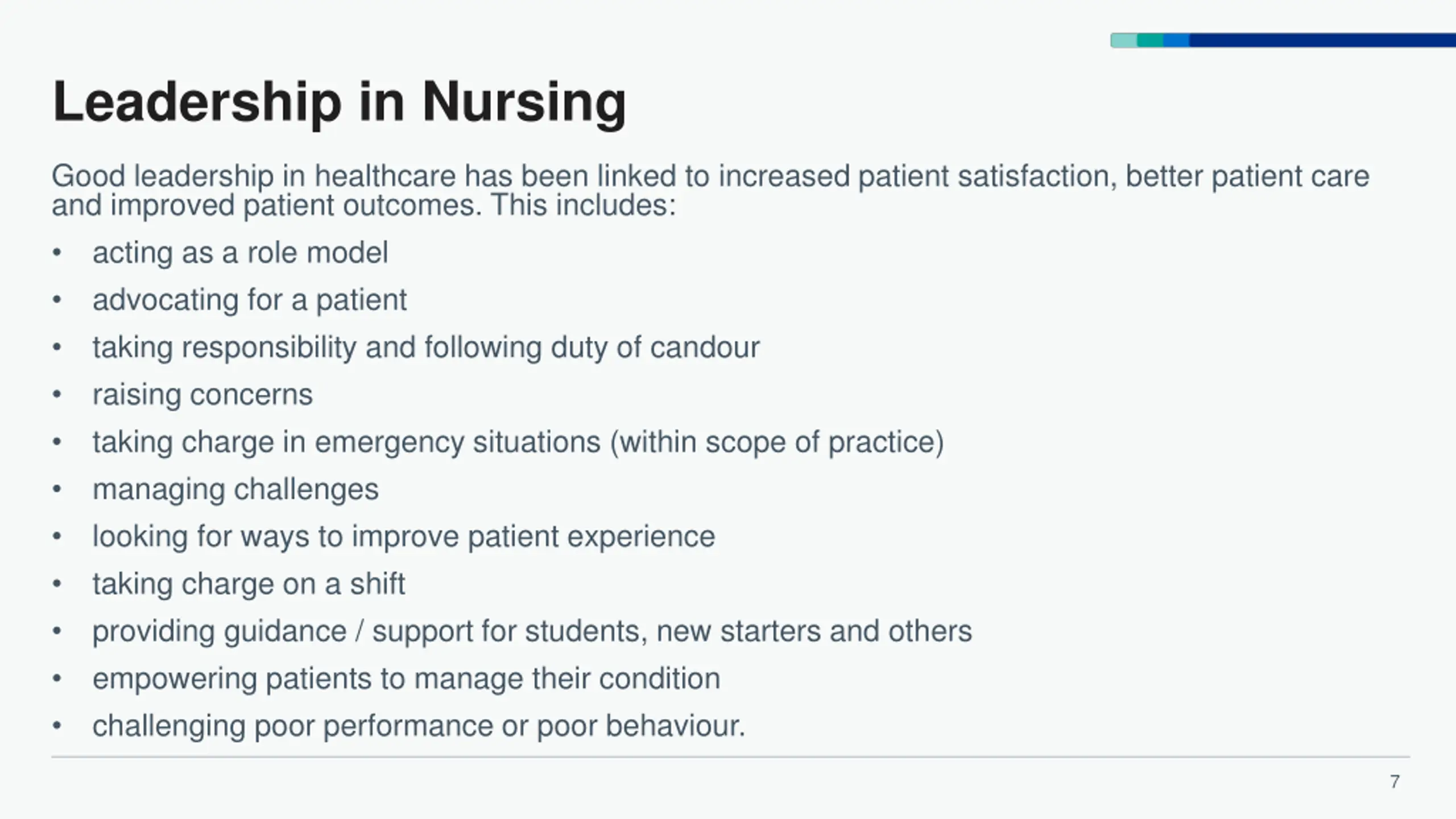
Task: Select the 'duty of candour' bullet line
Action: (426, 348)
